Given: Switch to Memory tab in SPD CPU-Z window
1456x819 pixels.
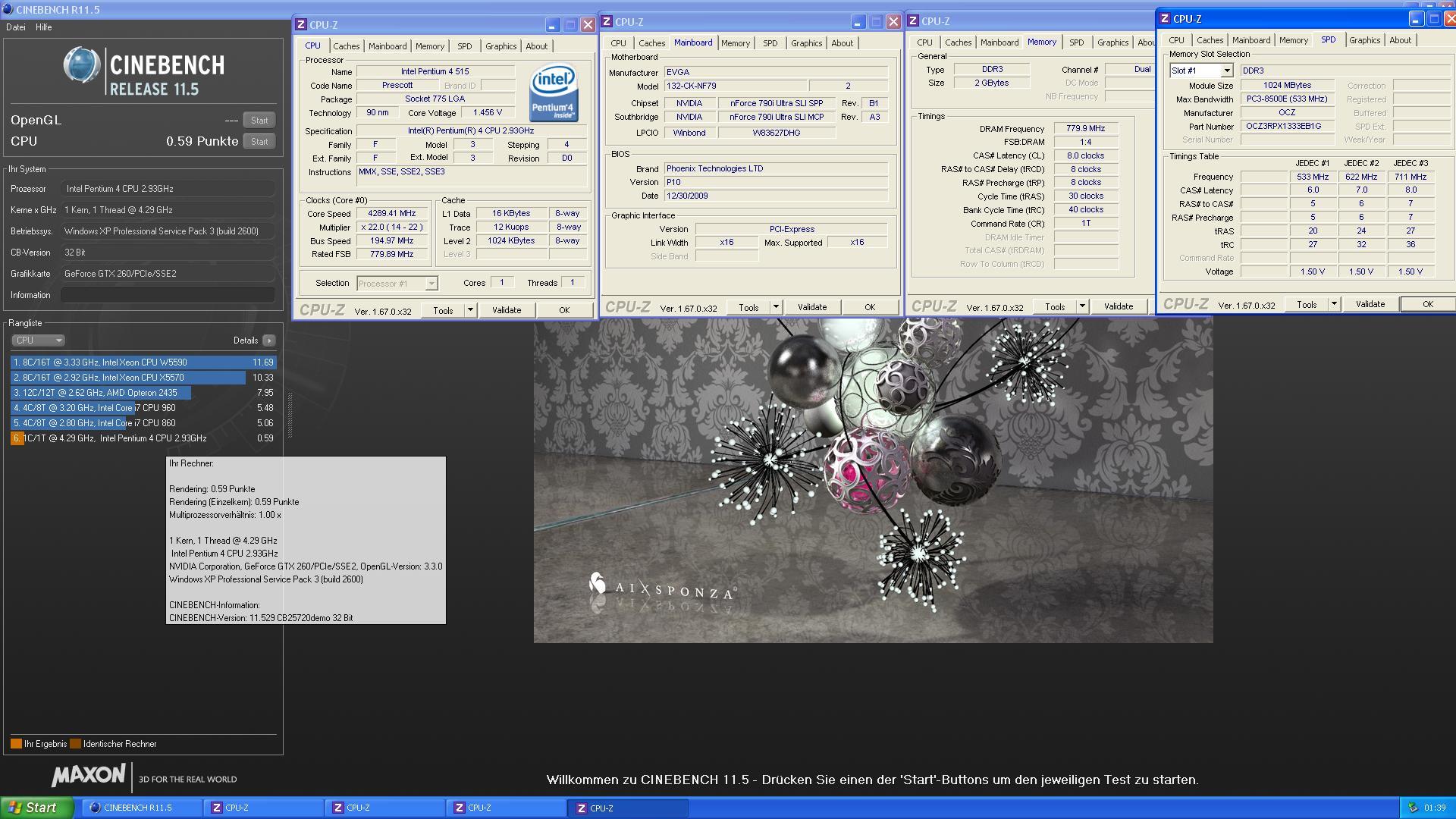Looking at the screenshot, I should [1294, 40].
